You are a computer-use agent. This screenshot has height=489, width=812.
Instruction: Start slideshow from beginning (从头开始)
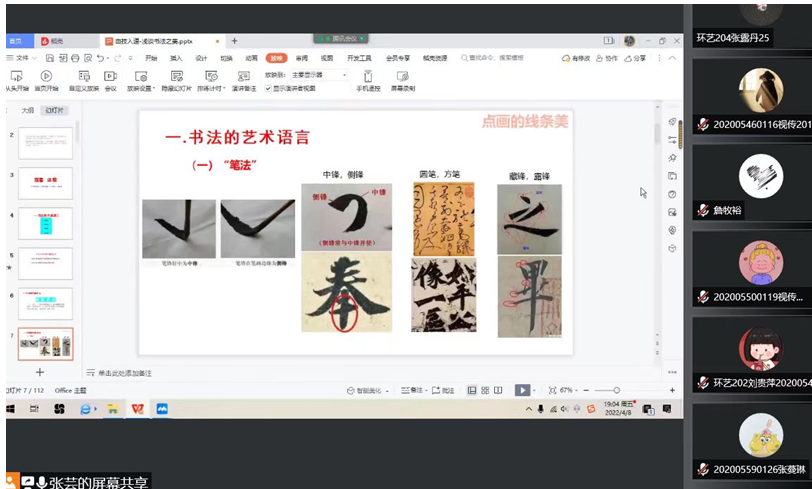coord(17,81)
